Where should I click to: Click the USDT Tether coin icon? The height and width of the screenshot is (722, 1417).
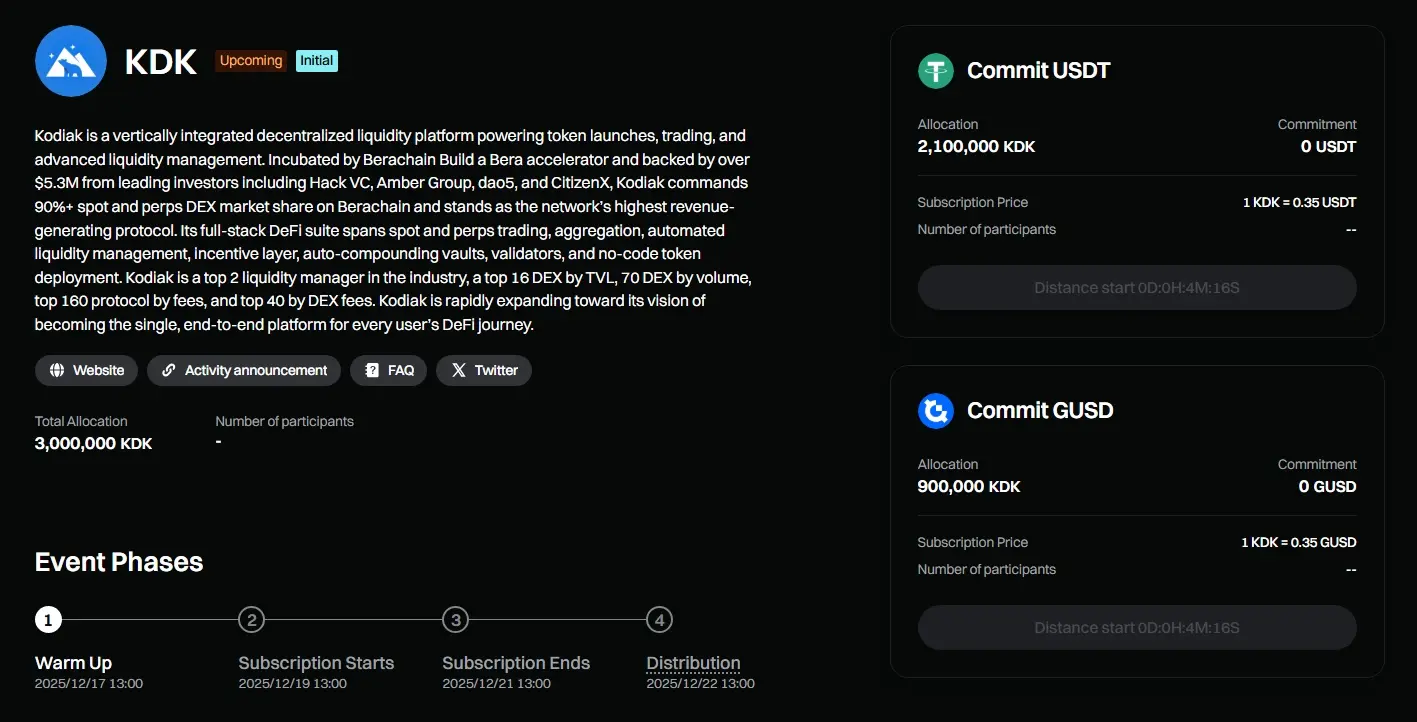click(936, 71)
